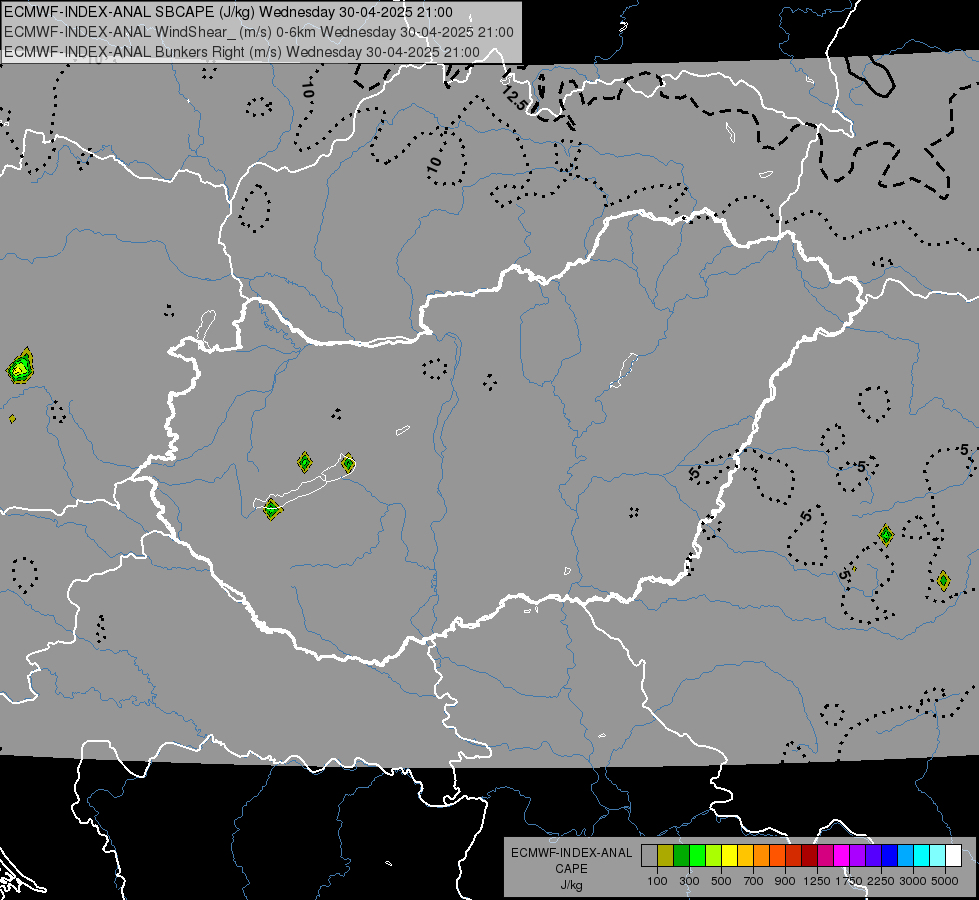Viewport: 979px width, 900px height.
Task: Click the legend value 700
Action: (x=754, y=881)
